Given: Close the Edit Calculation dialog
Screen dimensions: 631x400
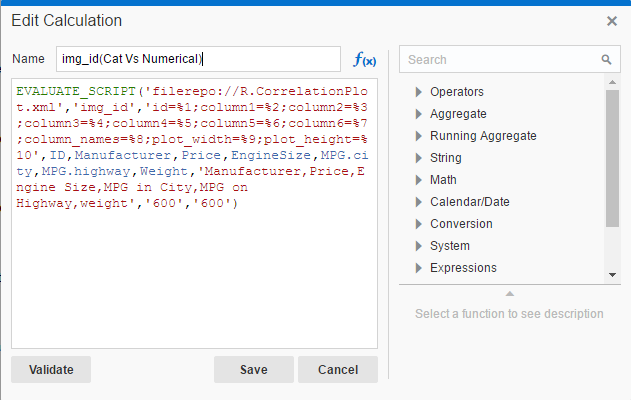Looking at the screenshot, I should pos(612,21).
